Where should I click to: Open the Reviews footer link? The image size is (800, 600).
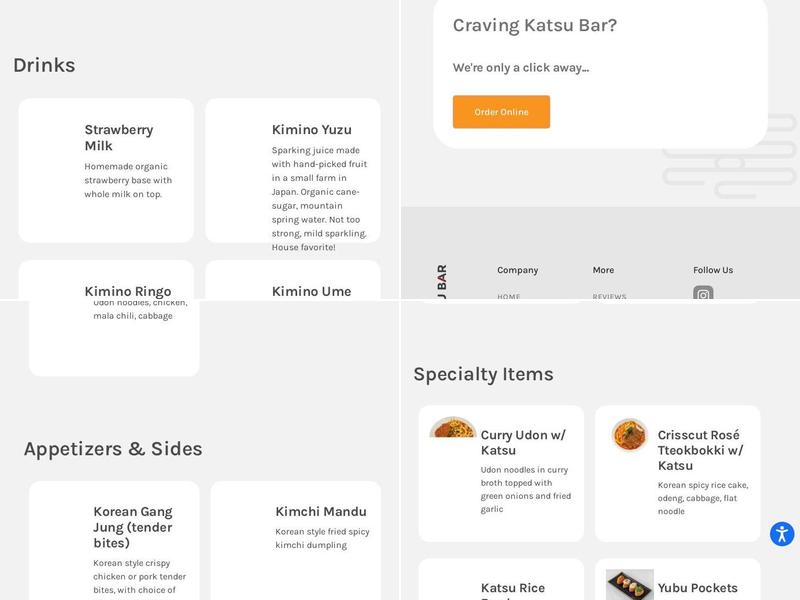[x=609, y=296]
